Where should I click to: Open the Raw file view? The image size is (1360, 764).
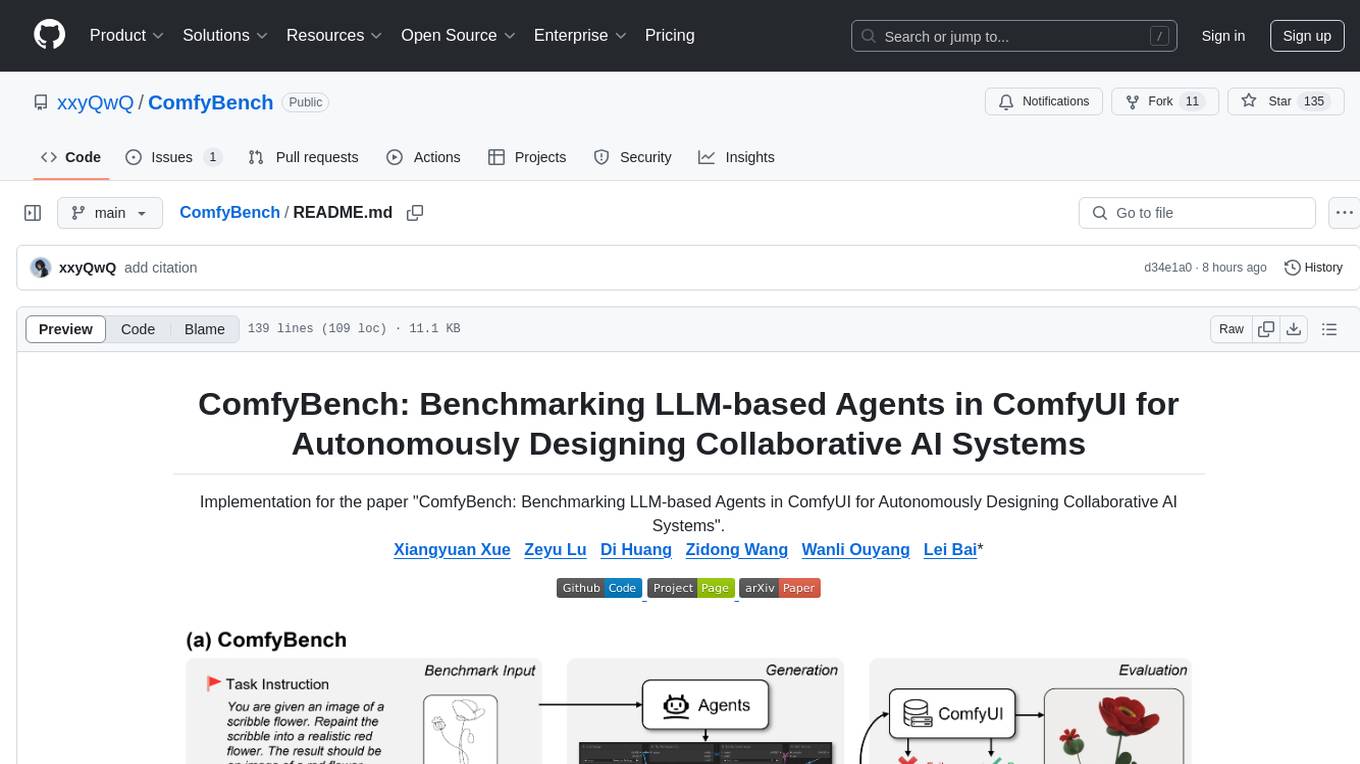[1231, 329]
